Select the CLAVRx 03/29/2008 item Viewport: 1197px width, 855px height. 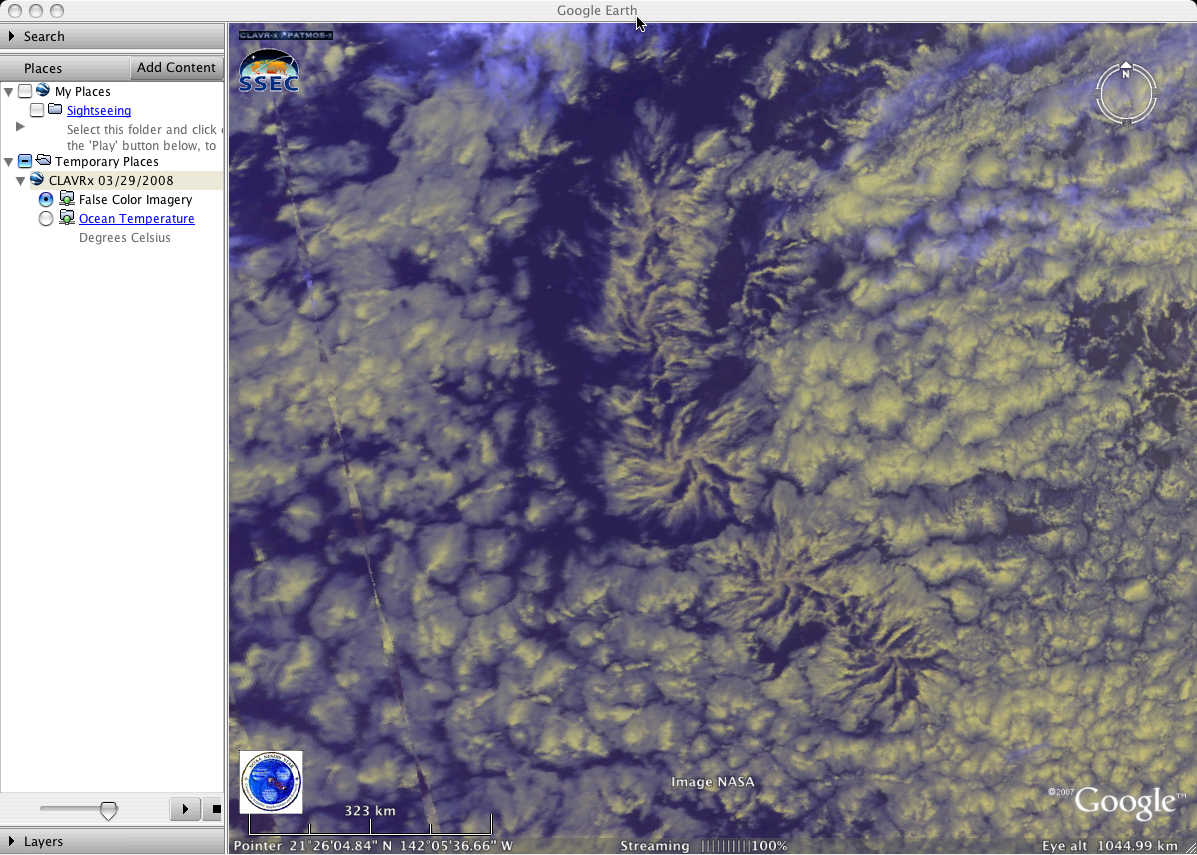pyautogui.click(x=111, y=181)
